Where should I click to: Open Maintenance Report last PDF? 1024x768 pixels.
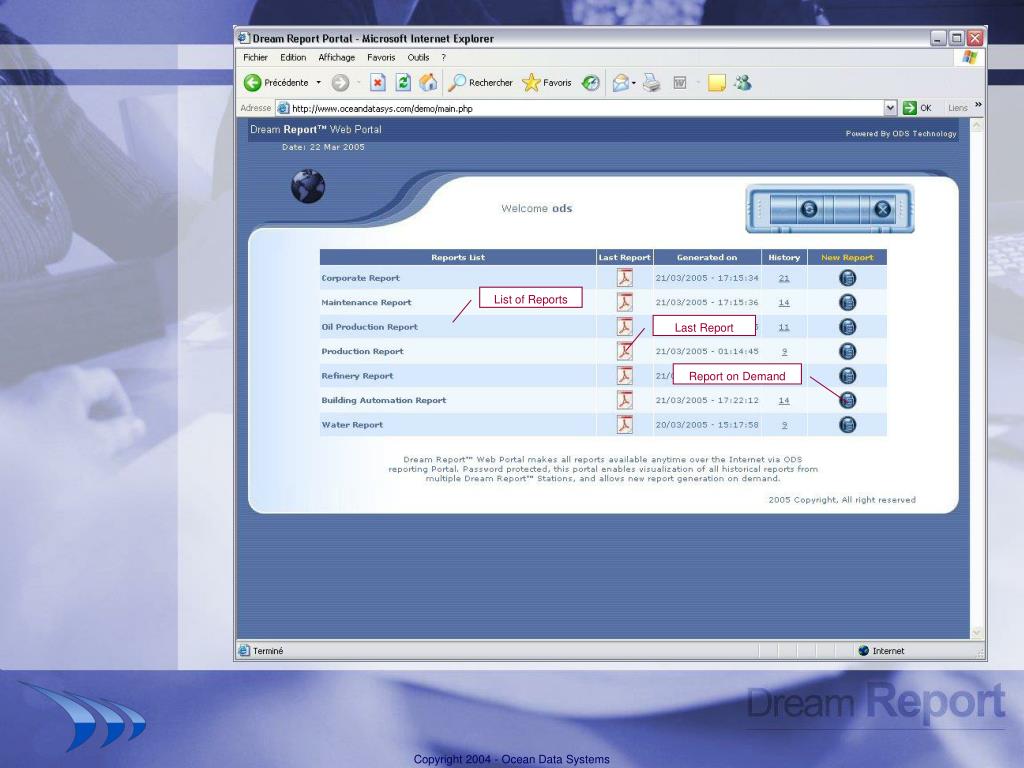625,302
